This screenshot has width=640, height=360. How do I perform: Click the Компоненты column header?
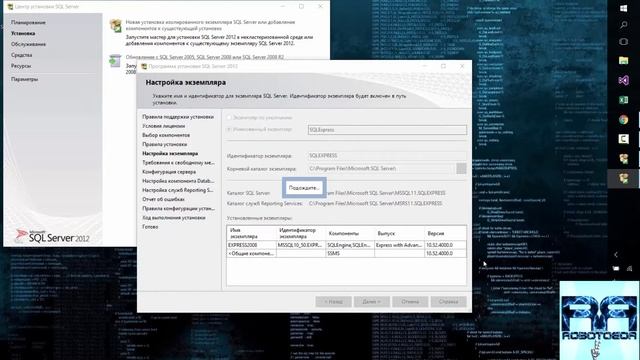(350, 233)
